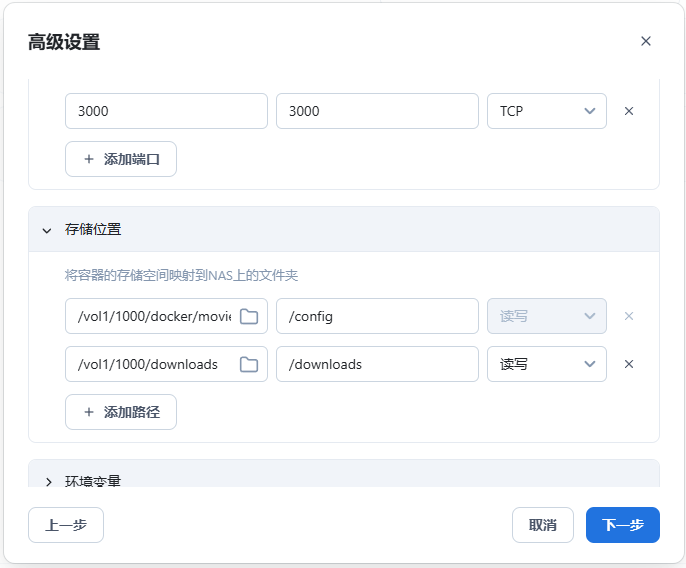Image resolution: width=686 pixels, height=568 pixels.
Task: Click the 添加路径 button
Action: tap(121, 412)
